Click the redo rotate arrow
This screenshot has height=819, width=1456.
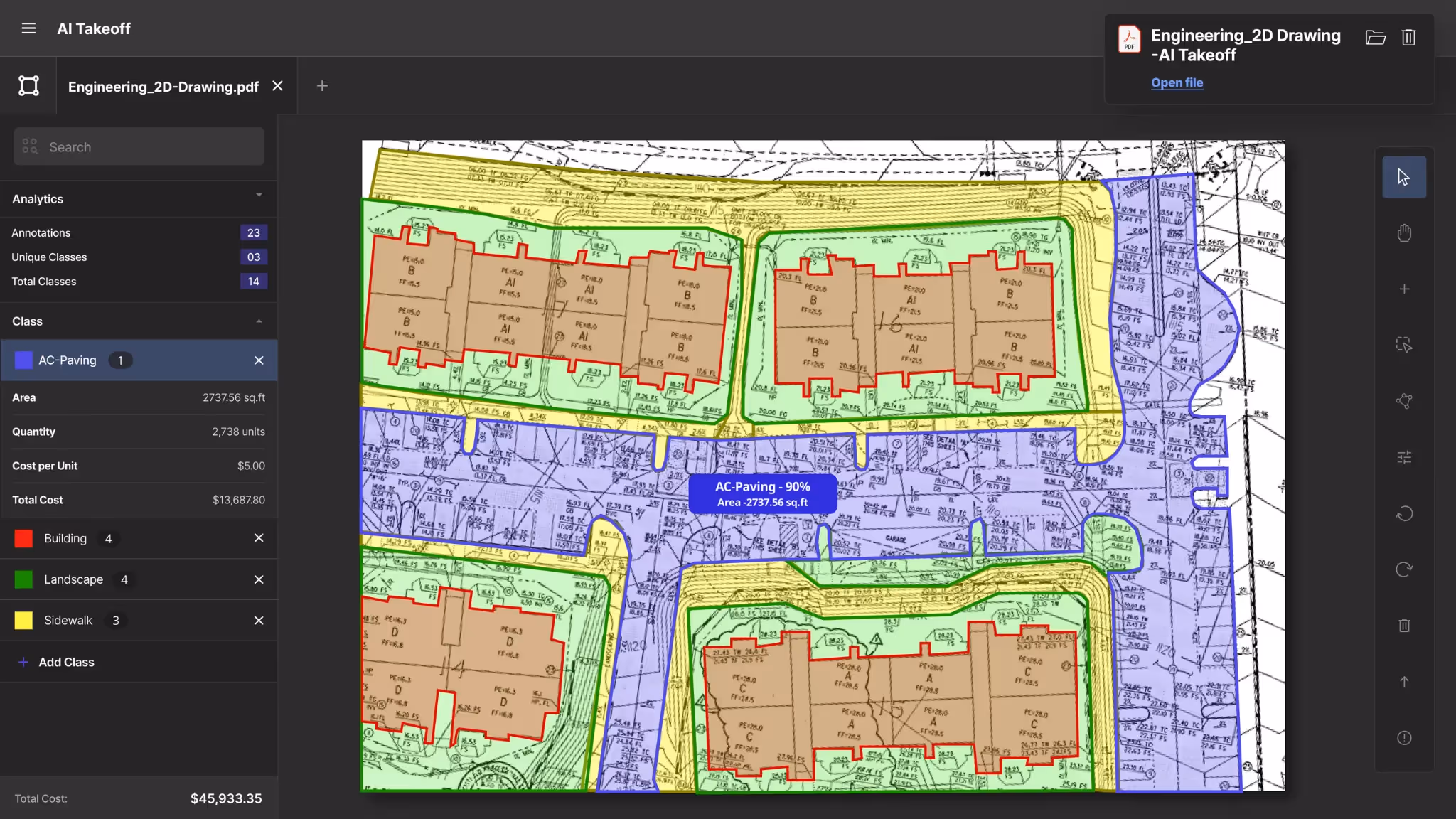coord(1403,569)
